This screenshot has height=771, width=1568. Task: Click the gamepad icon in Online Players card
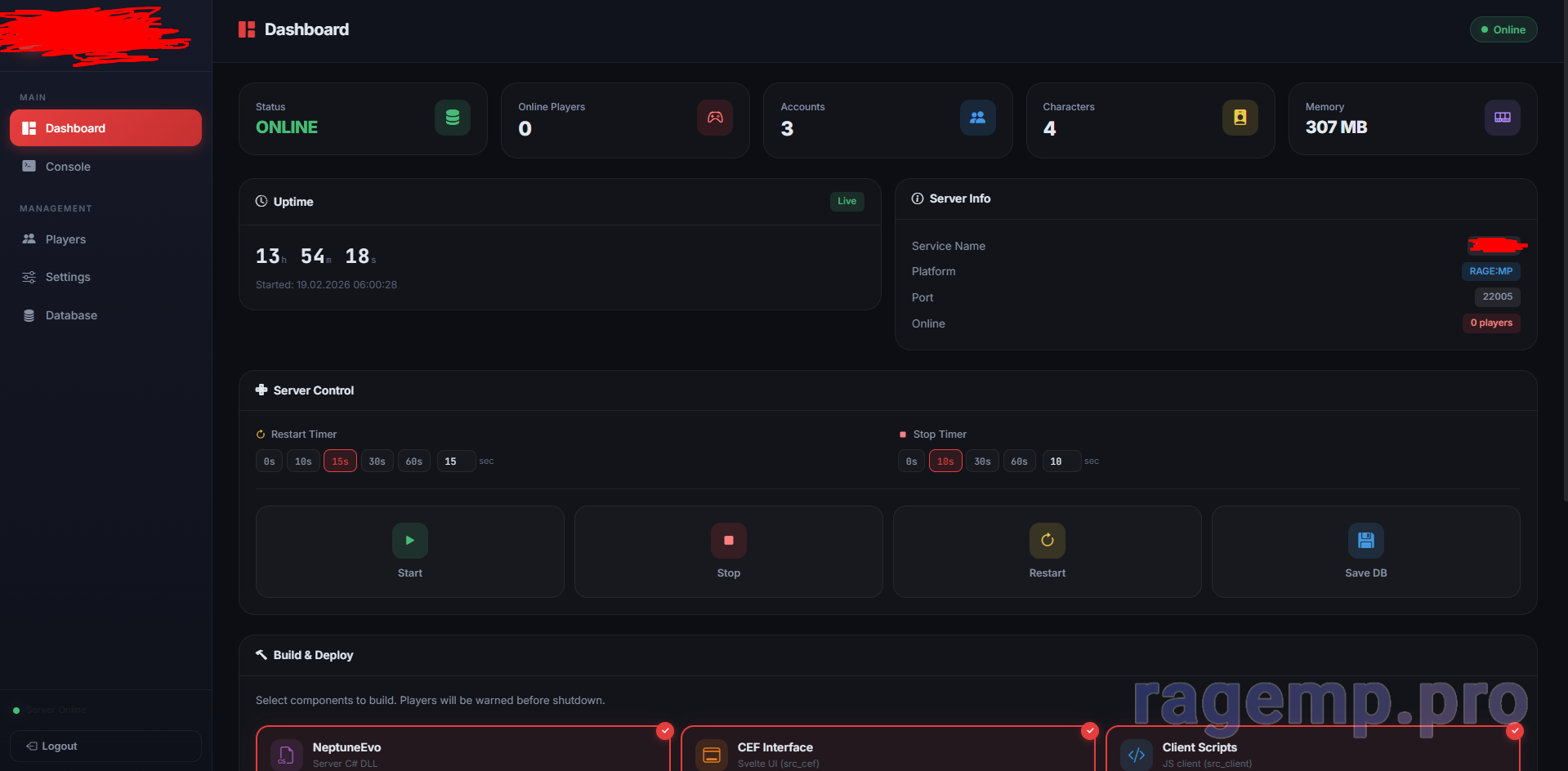[715, 118]
